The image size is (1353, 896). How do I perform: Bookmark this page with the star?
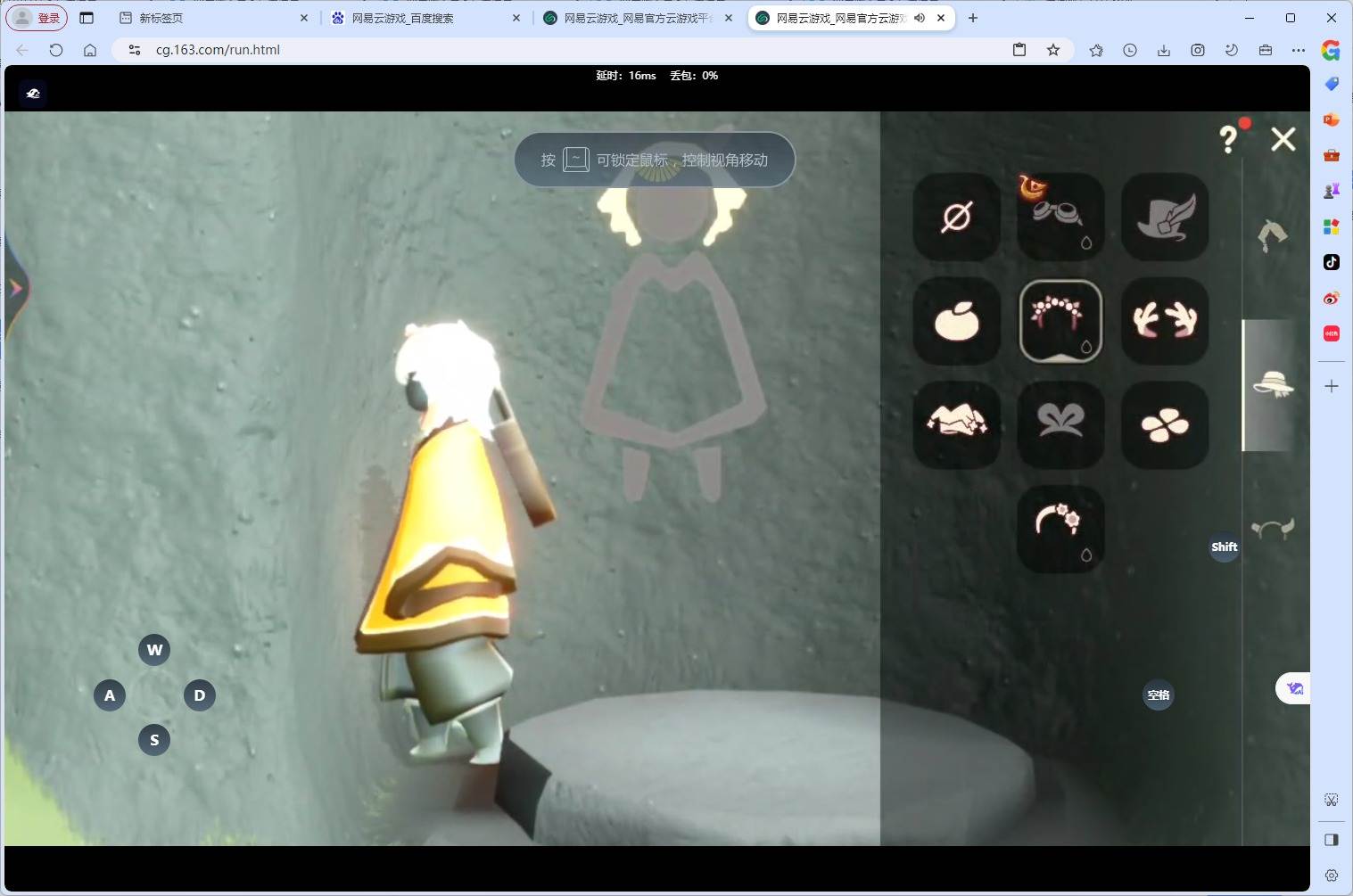pos(1053,50)
